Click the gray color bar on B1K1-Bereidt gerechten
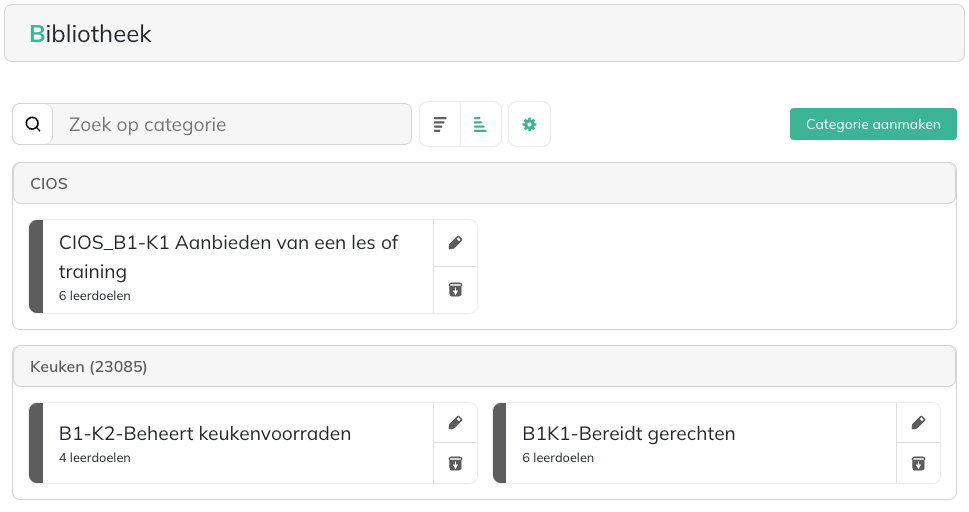The height and width of the screenshot is (512, 969). (x=500, y=443)
